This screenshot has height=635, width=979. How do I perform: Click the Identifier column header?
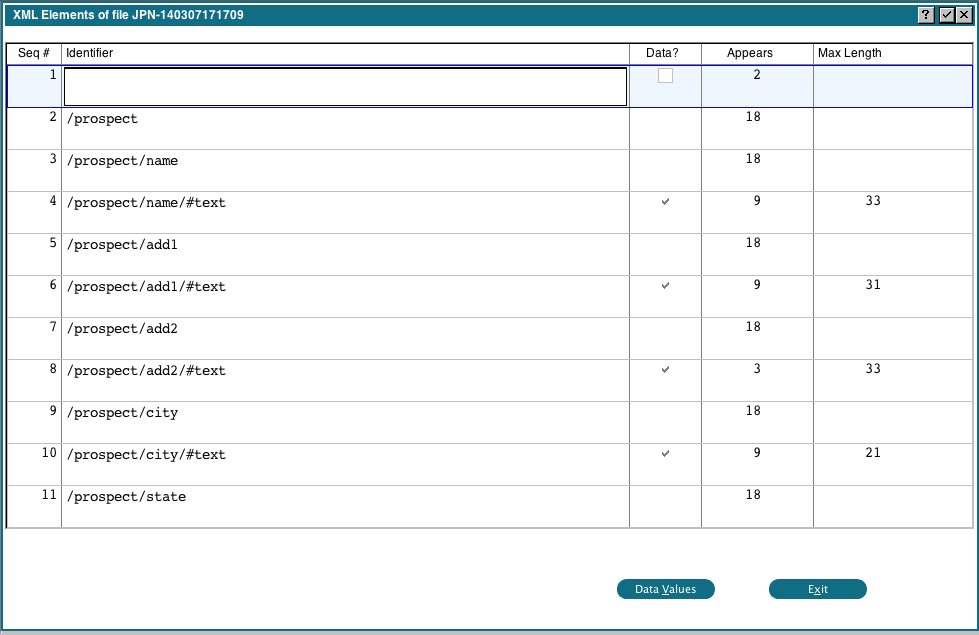[345, 53]
